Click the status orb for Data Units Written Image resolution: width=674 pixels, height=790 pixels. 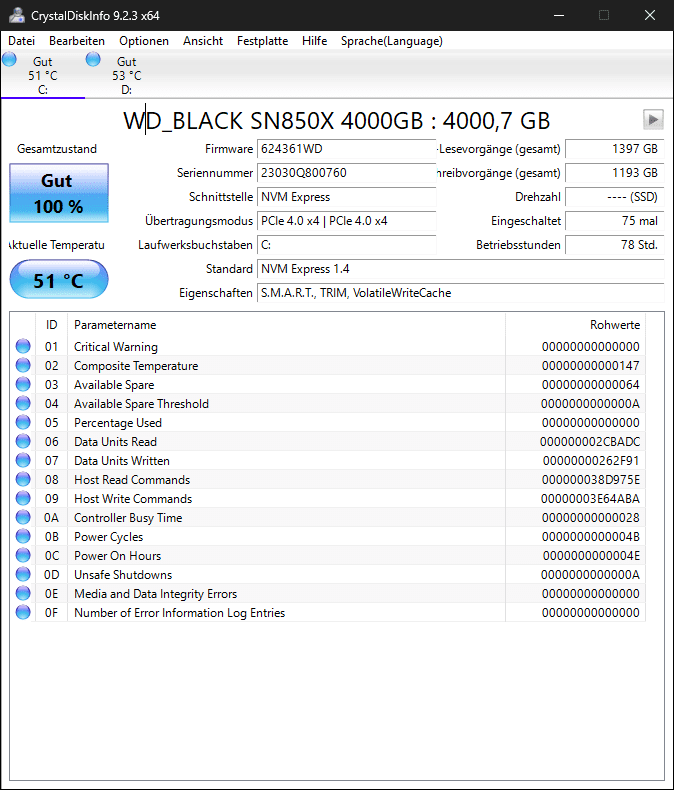(x=23, y=460)
